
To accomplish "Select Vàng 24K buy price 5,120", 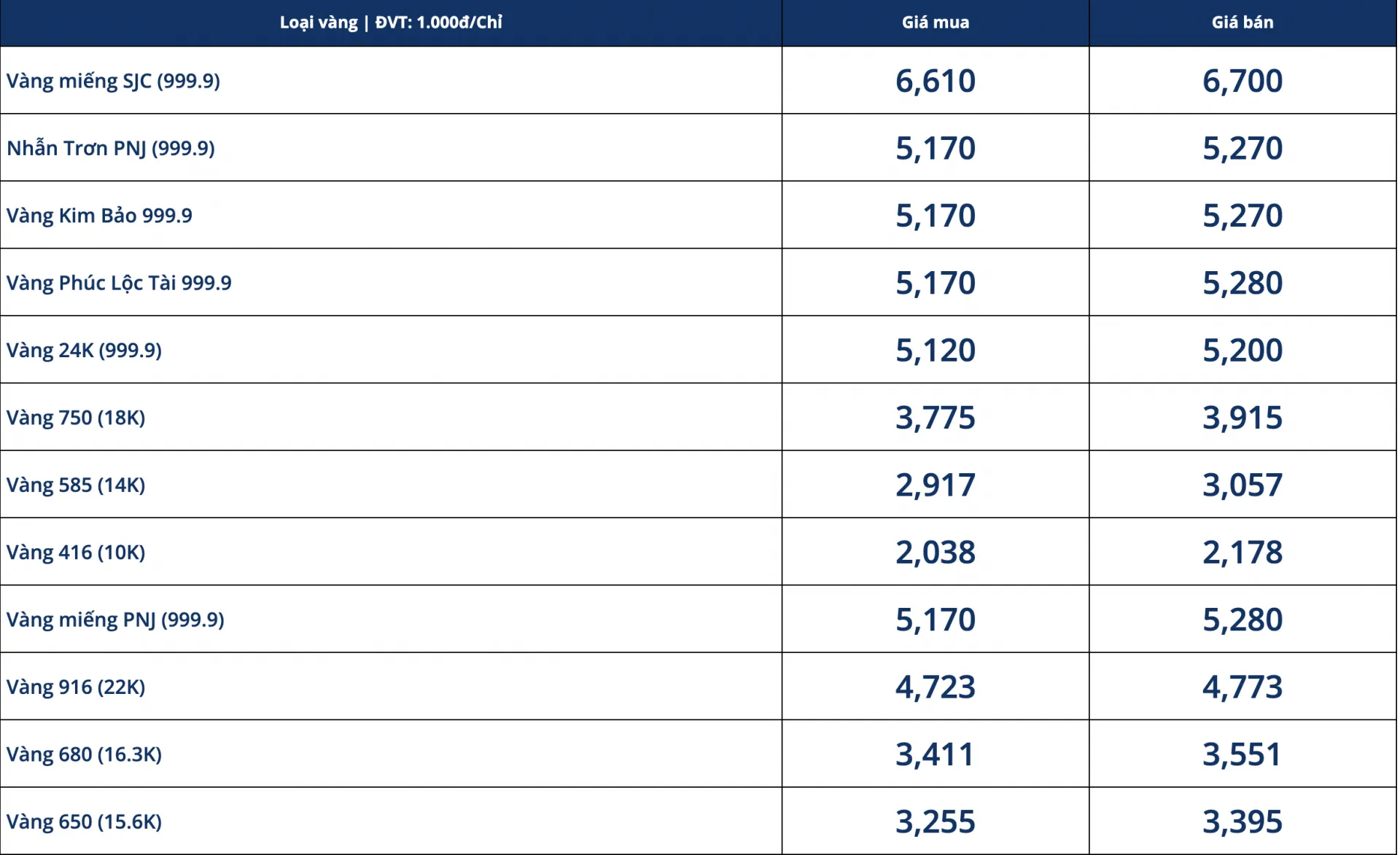I will [936, 350].
